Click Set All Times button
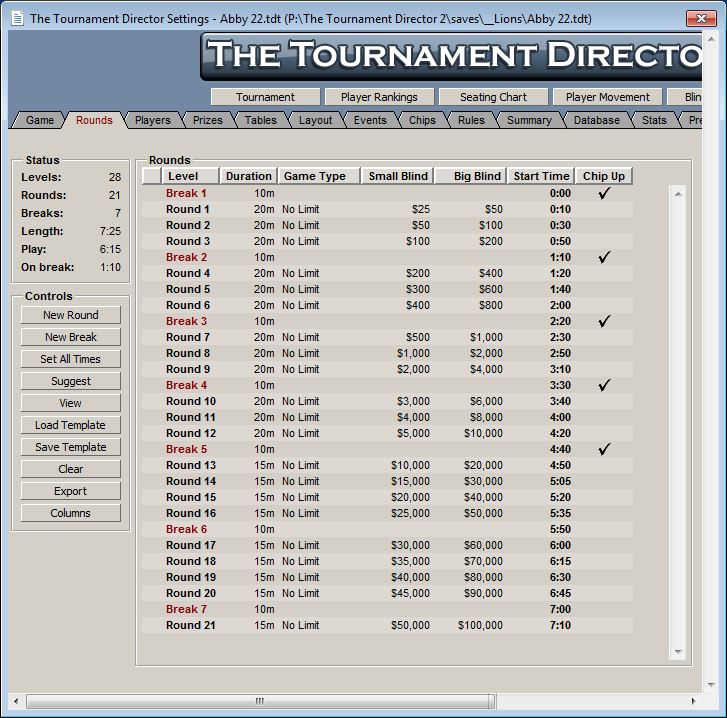The height and width of the screenshot is (718, 727). (70, 359)
